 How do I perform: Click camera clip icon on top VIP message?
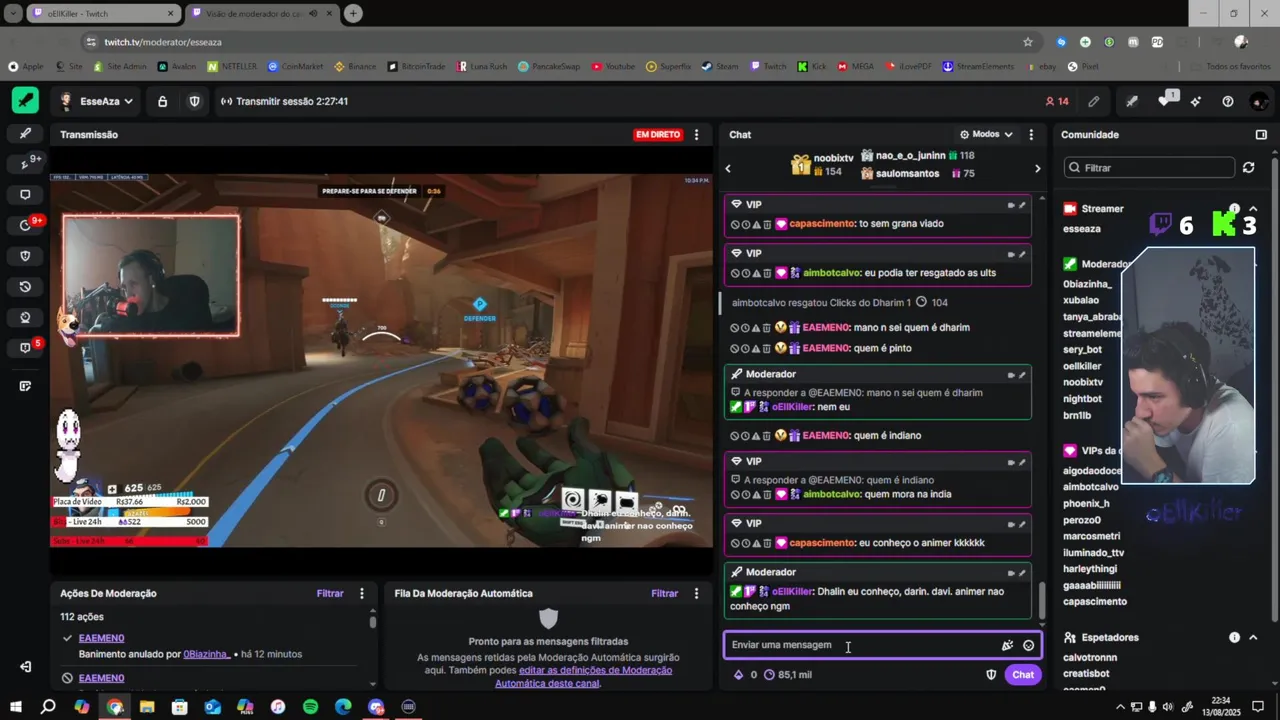tap(1010, 205)
